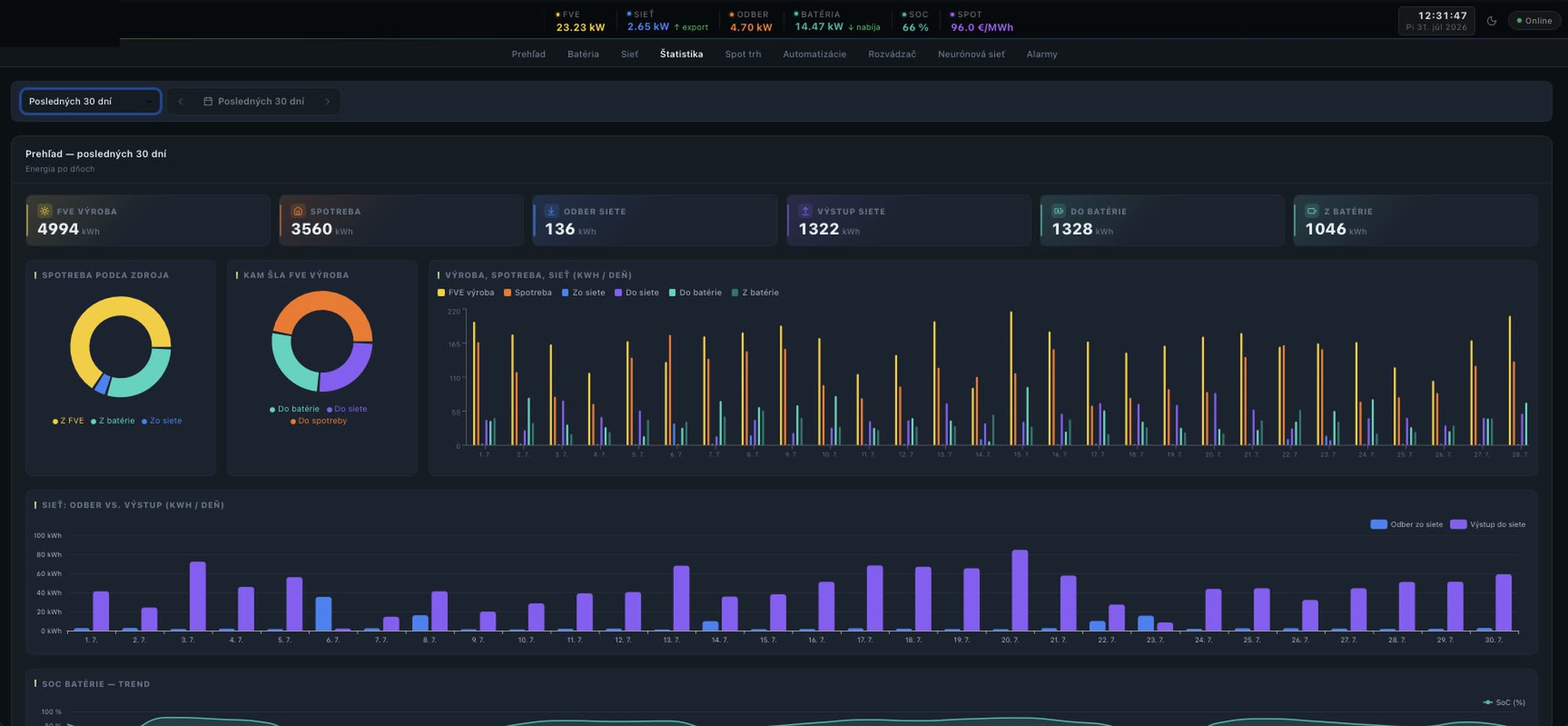
Task: Click Z FVE legend in consumption donut
Action: pyautogui.click(x=68, y=421)
